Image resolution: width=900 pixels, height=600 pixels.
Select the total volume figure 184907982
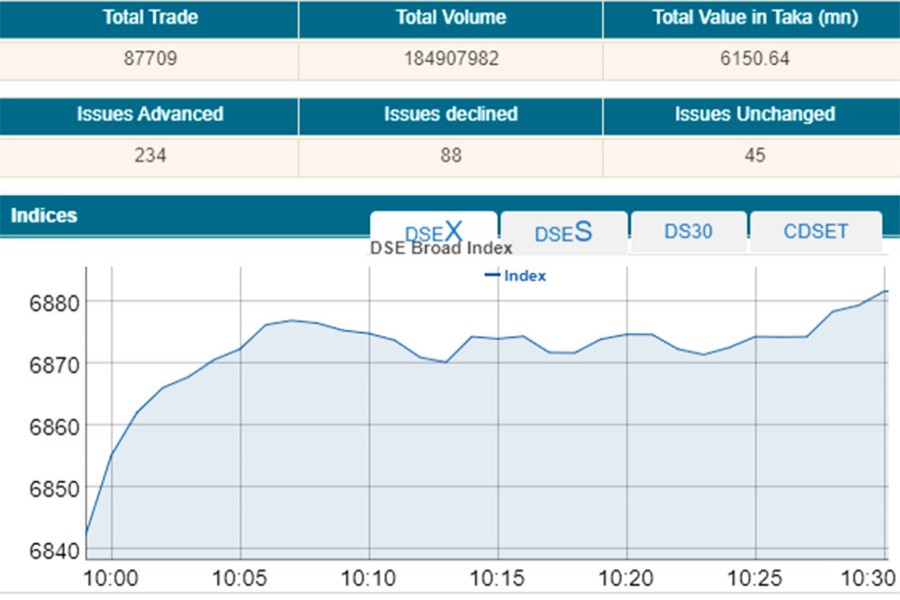pos(450,59)
